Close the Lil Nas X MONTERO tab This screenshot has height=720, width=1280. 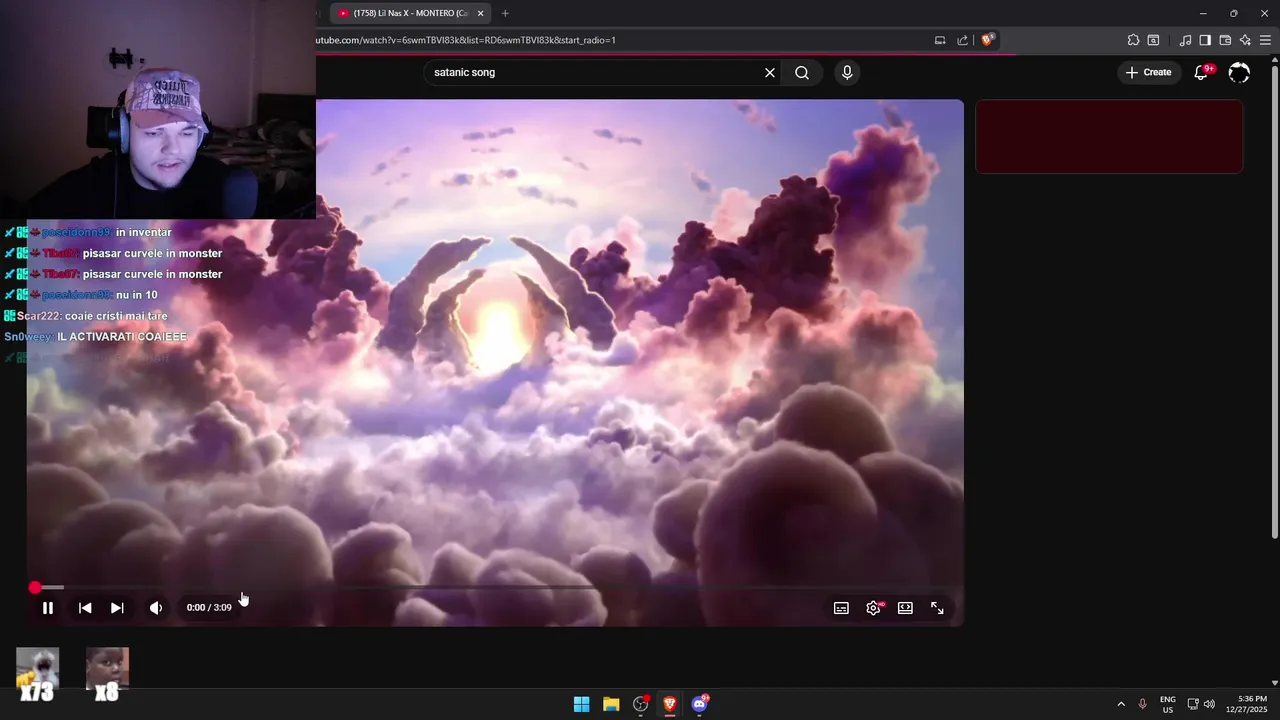pyautogui.click(x=481, y=13)
